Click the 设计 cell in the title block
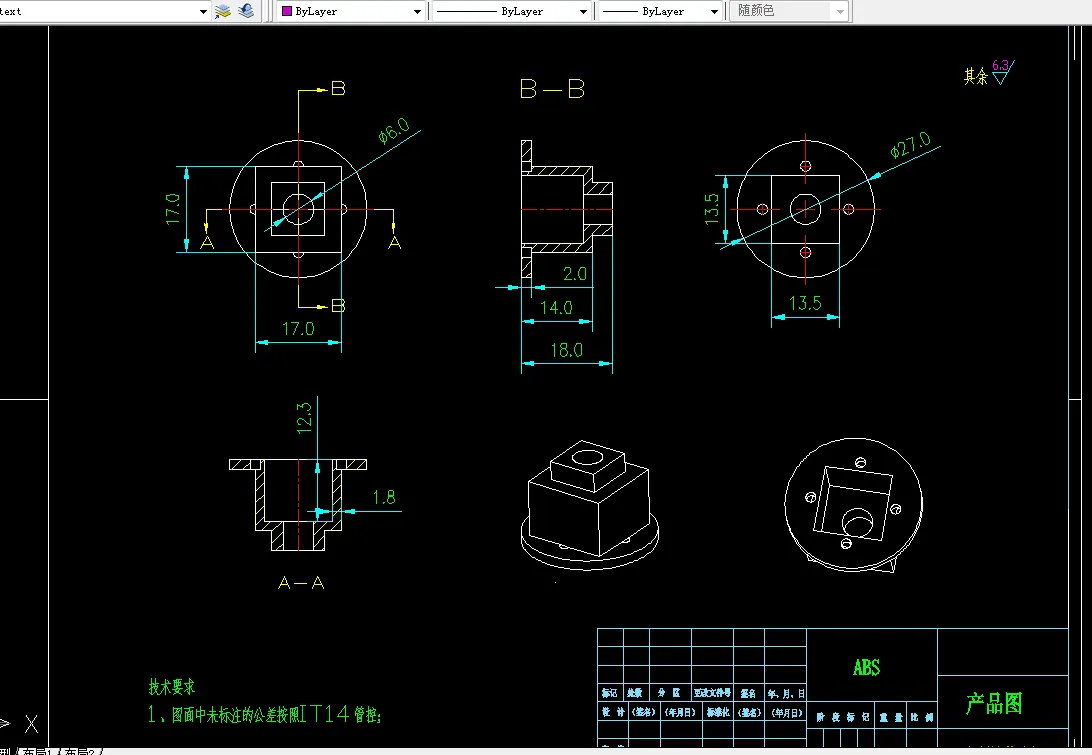Viewport: 1092px width, 755px height. click(613, 712)
